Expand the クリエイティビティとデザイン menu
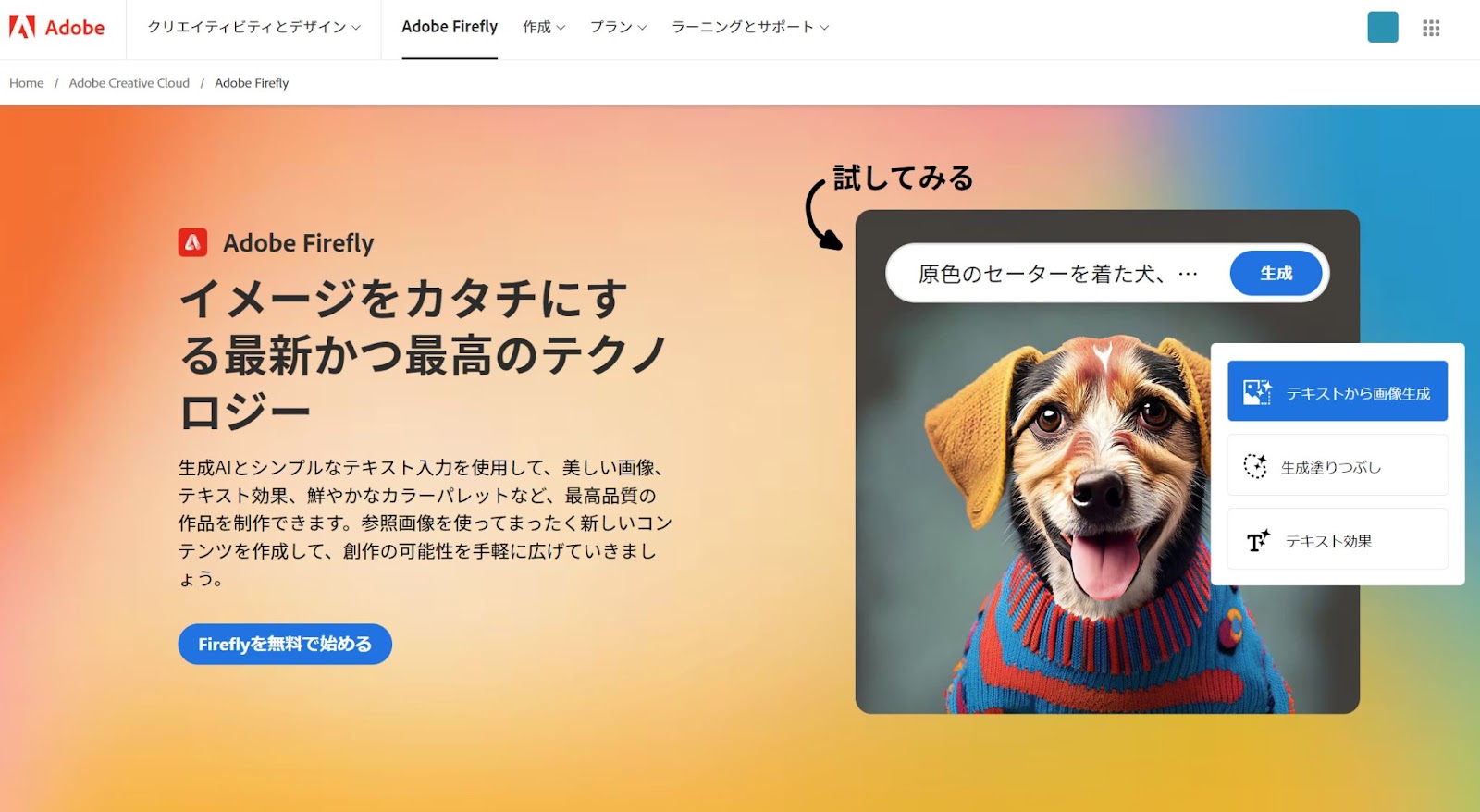The image size is (1480, 812). tap(254, 28)
